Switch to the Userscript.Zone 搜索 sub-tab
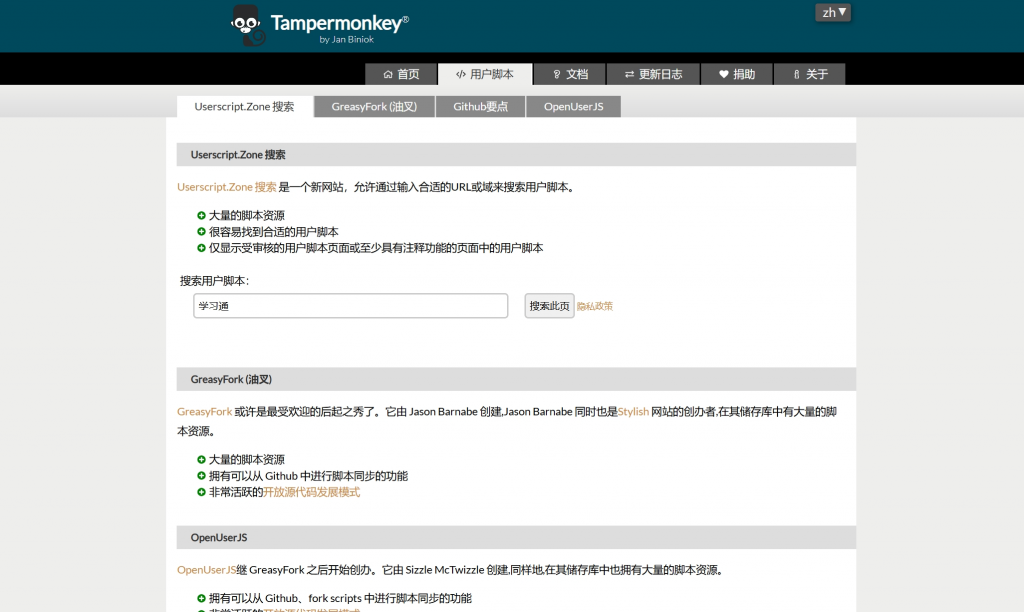1024x612 pixels. tap(245, 106)
